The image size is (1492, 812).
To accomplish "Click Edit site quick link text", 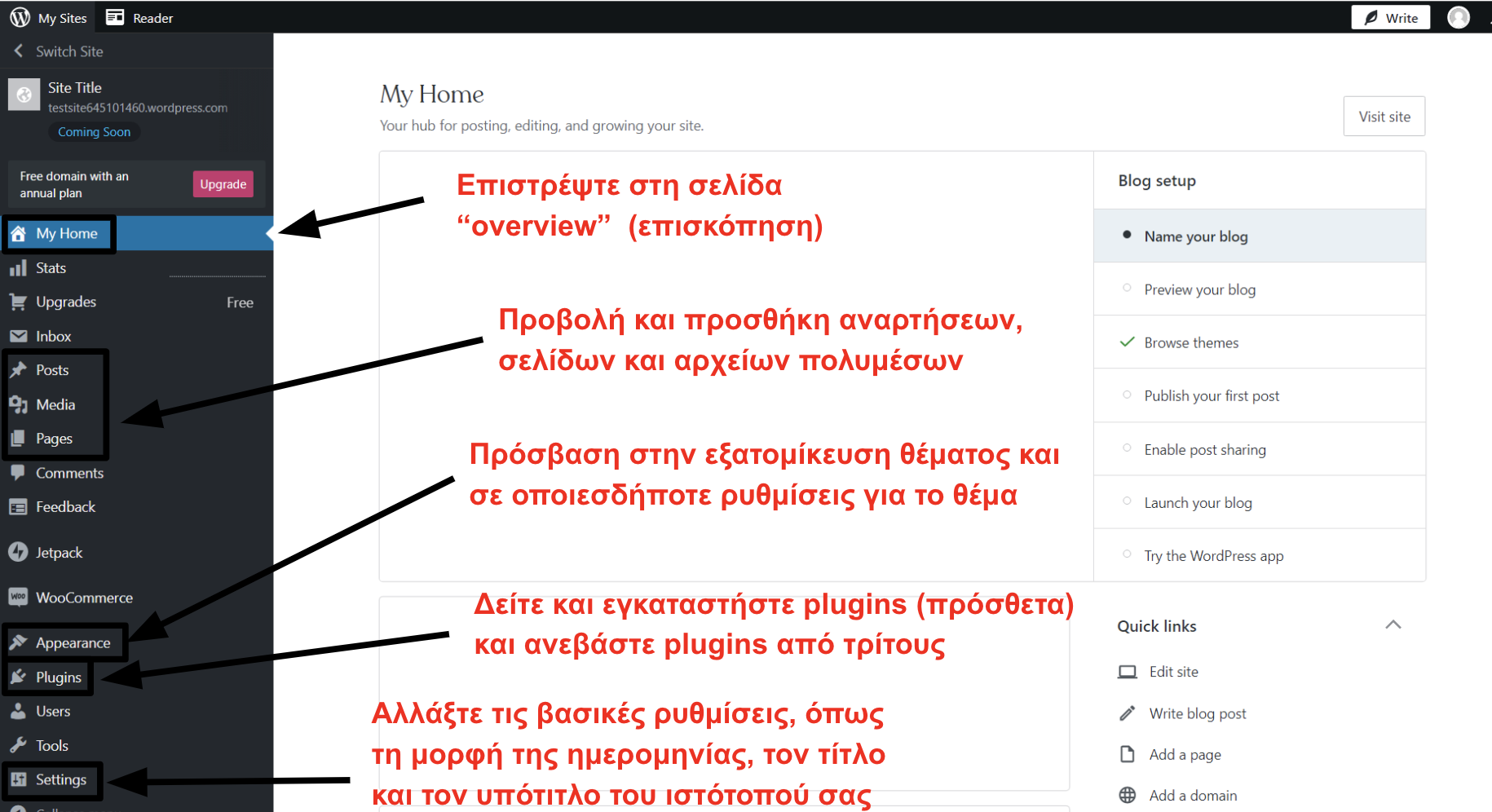I will (x=1174, y=672).
